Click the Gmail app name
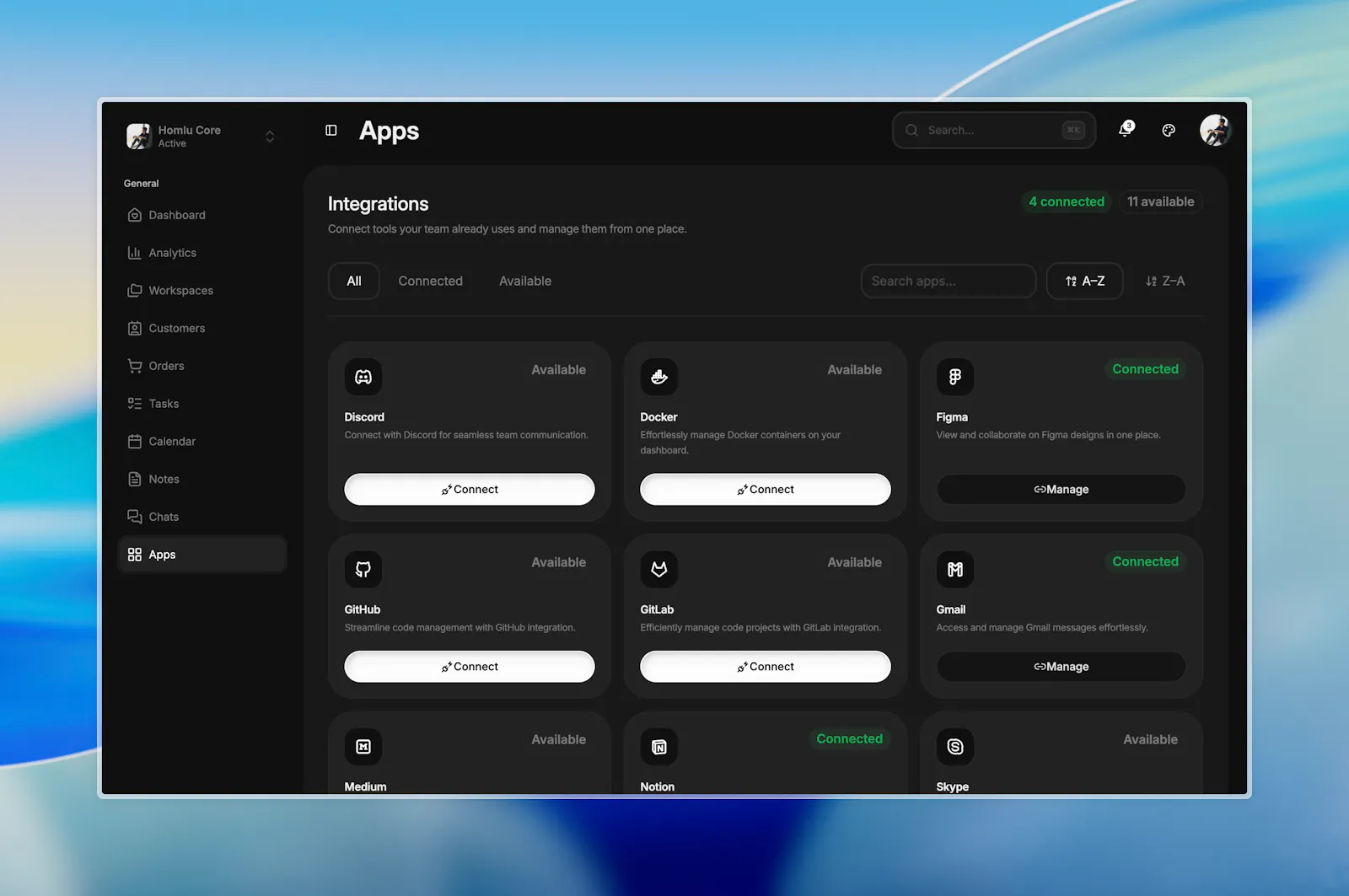 [x=951, y=609]
